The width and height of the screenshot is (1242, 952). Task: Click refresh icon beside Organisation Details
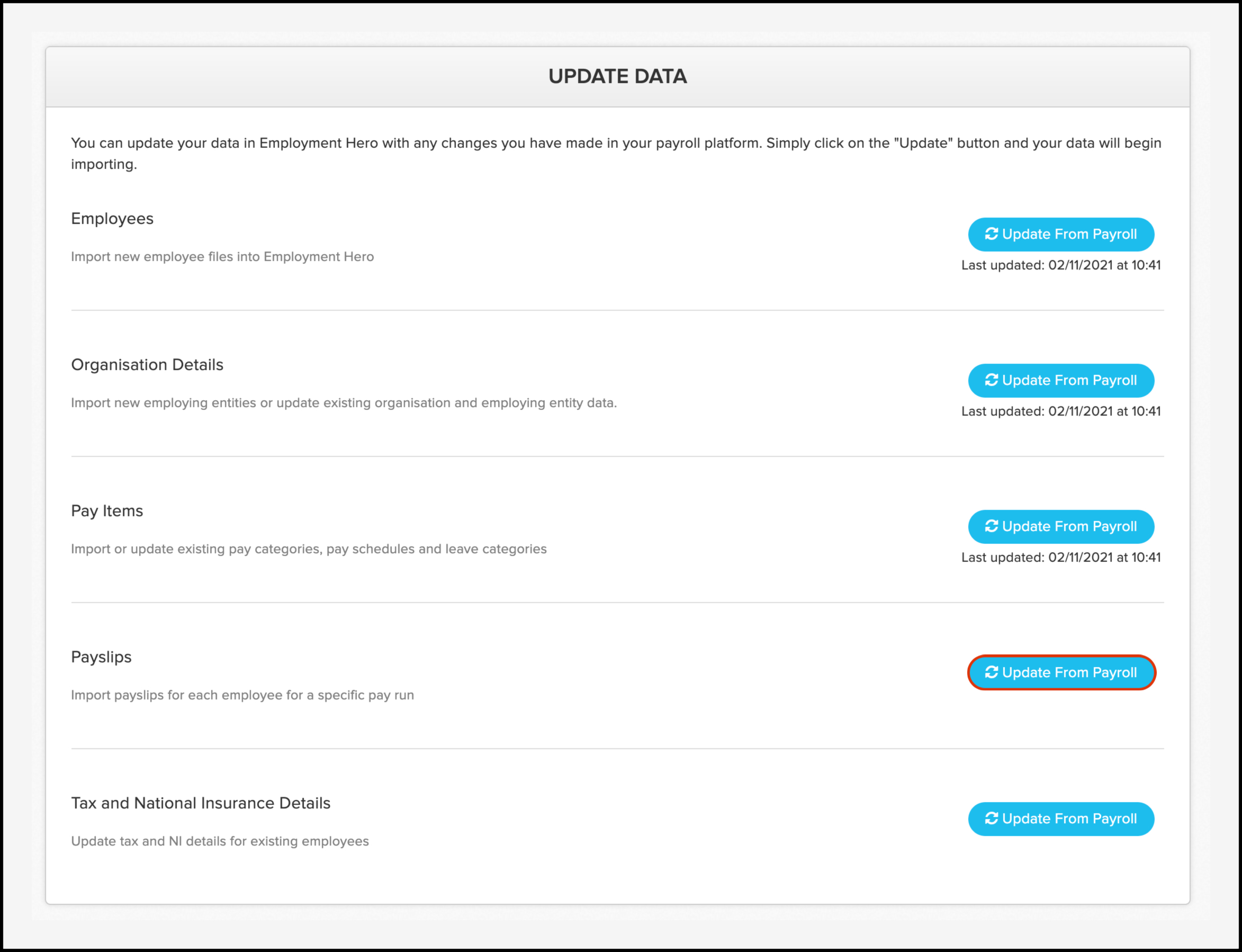point(991,380)
